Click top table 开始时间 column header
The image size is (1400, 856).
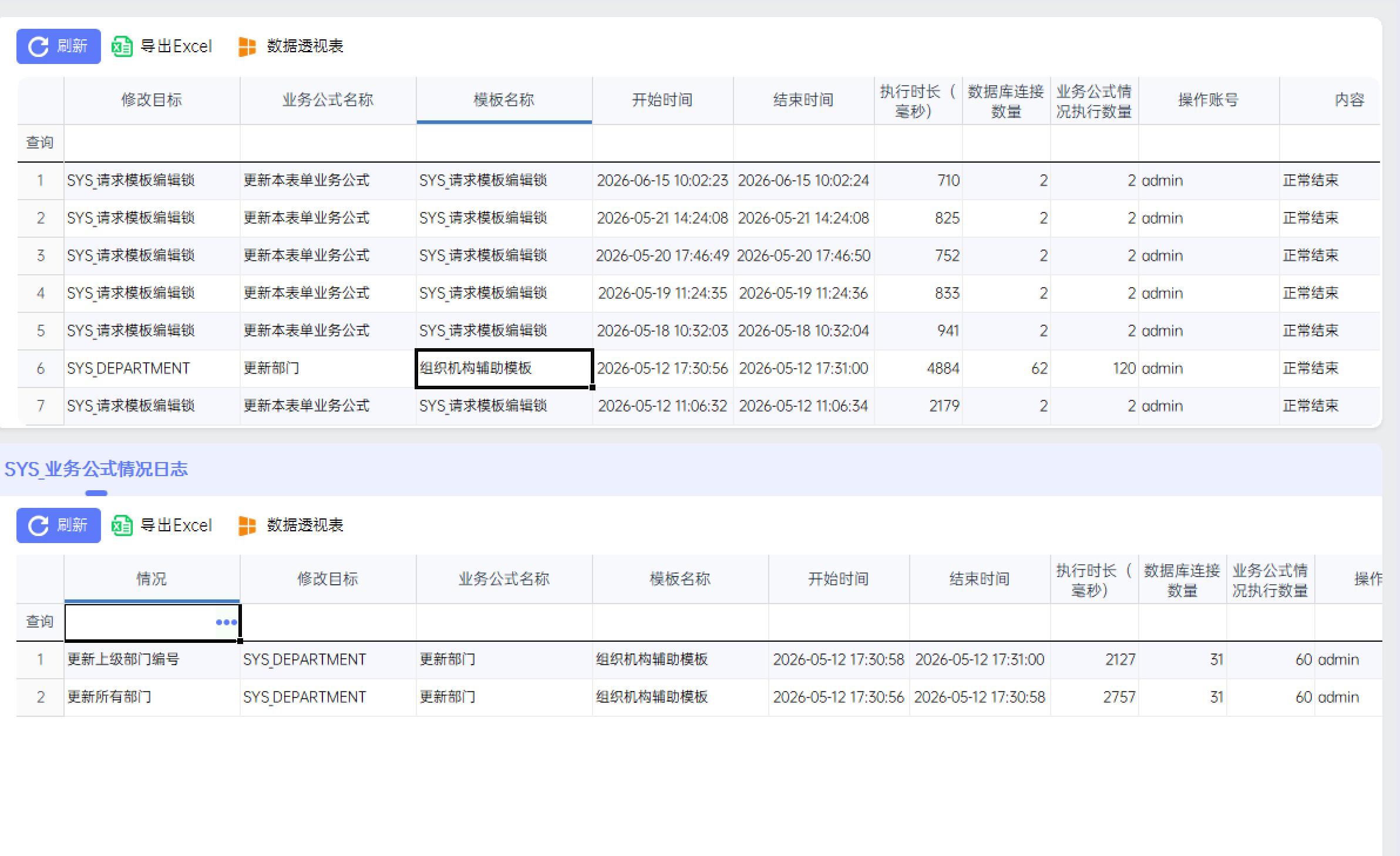click(x=663, y=100)
